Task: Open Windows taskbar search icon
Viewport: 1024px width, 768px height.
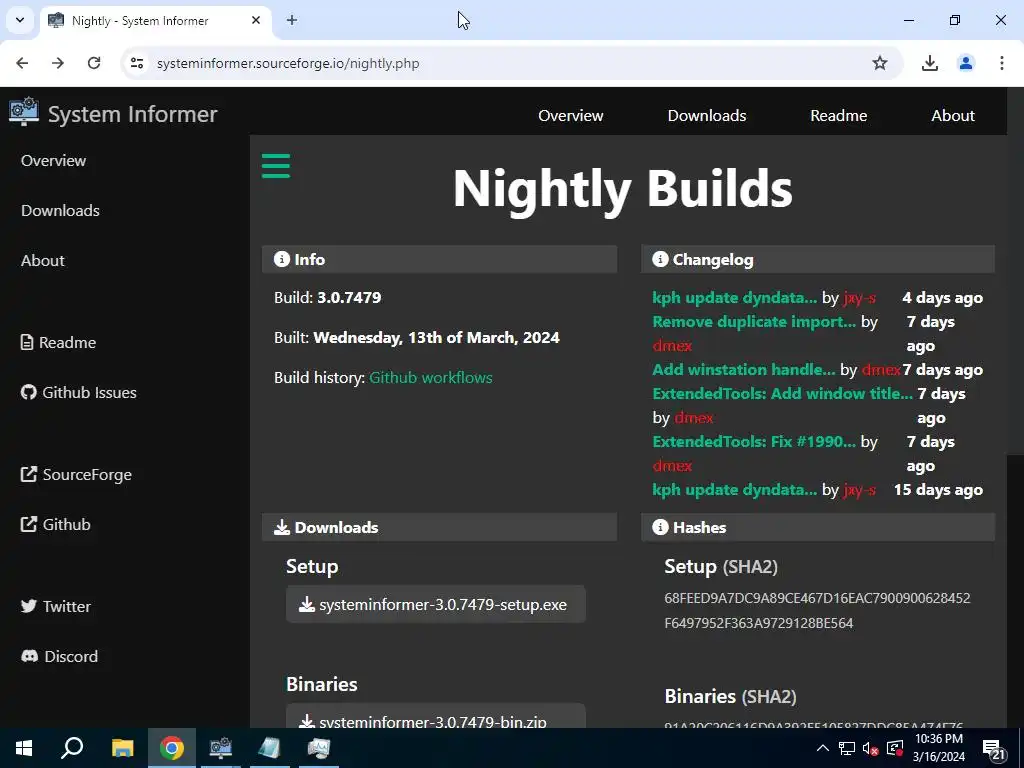Action: pos(72,748)
